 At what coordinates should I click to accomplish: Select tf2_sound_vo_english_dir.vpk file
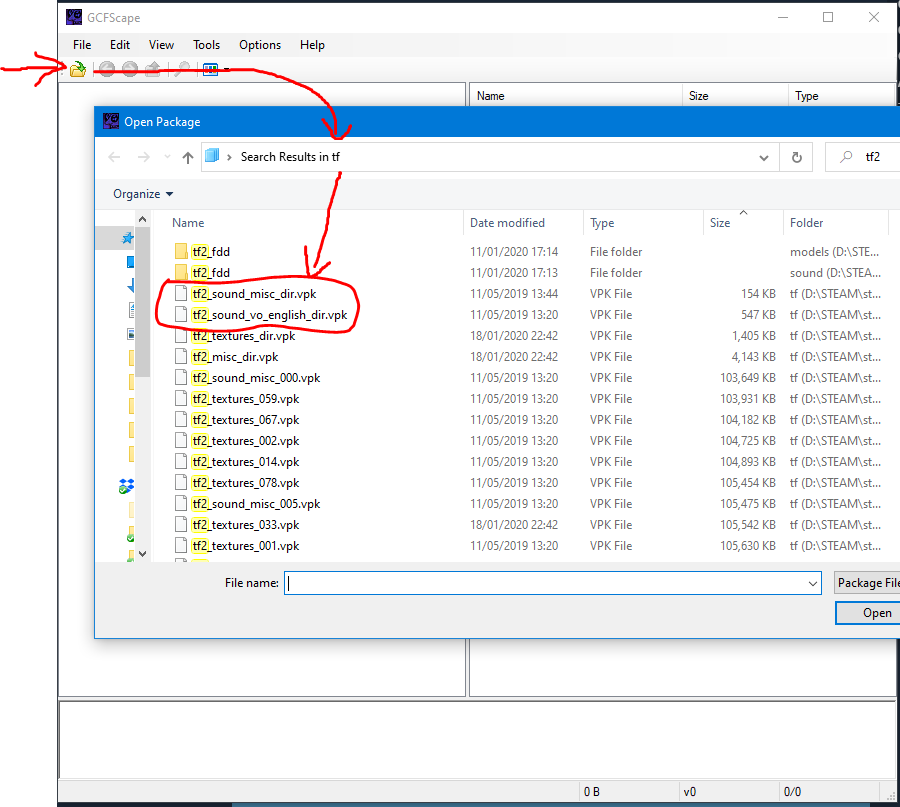coord(270,315)
